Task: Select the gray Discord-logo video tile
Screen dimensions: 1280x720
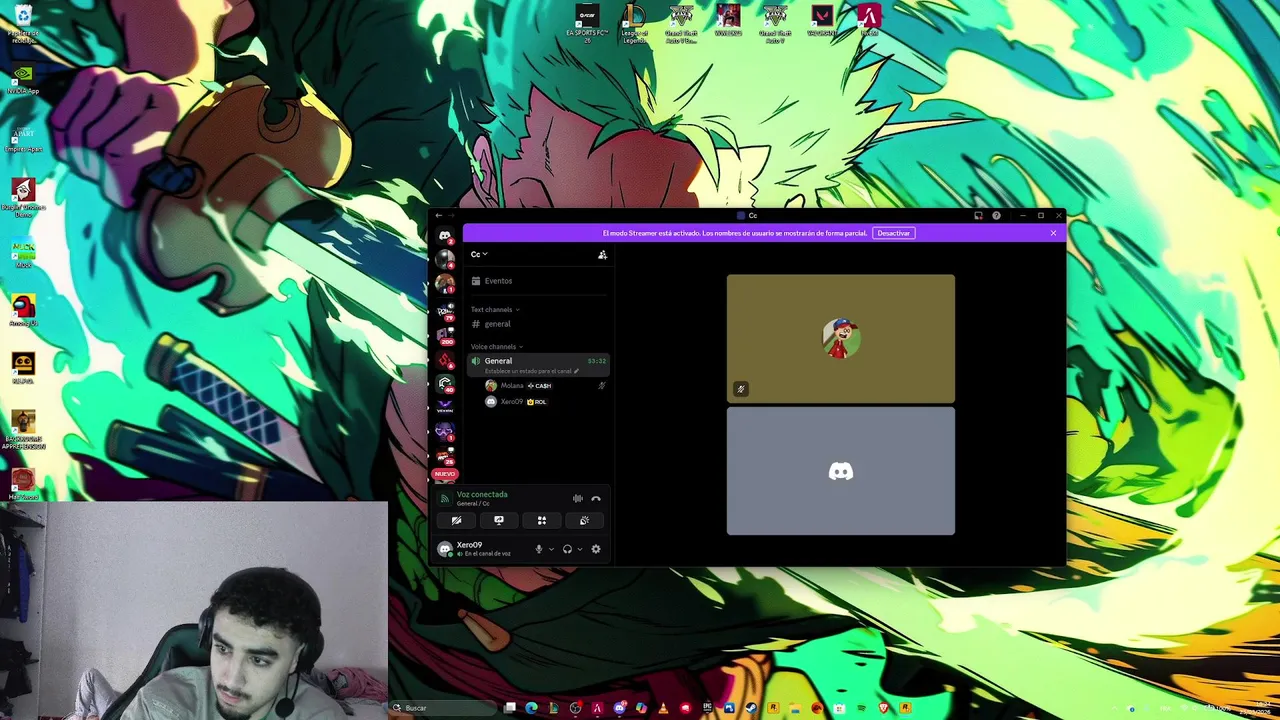Action: click(841, 471)
